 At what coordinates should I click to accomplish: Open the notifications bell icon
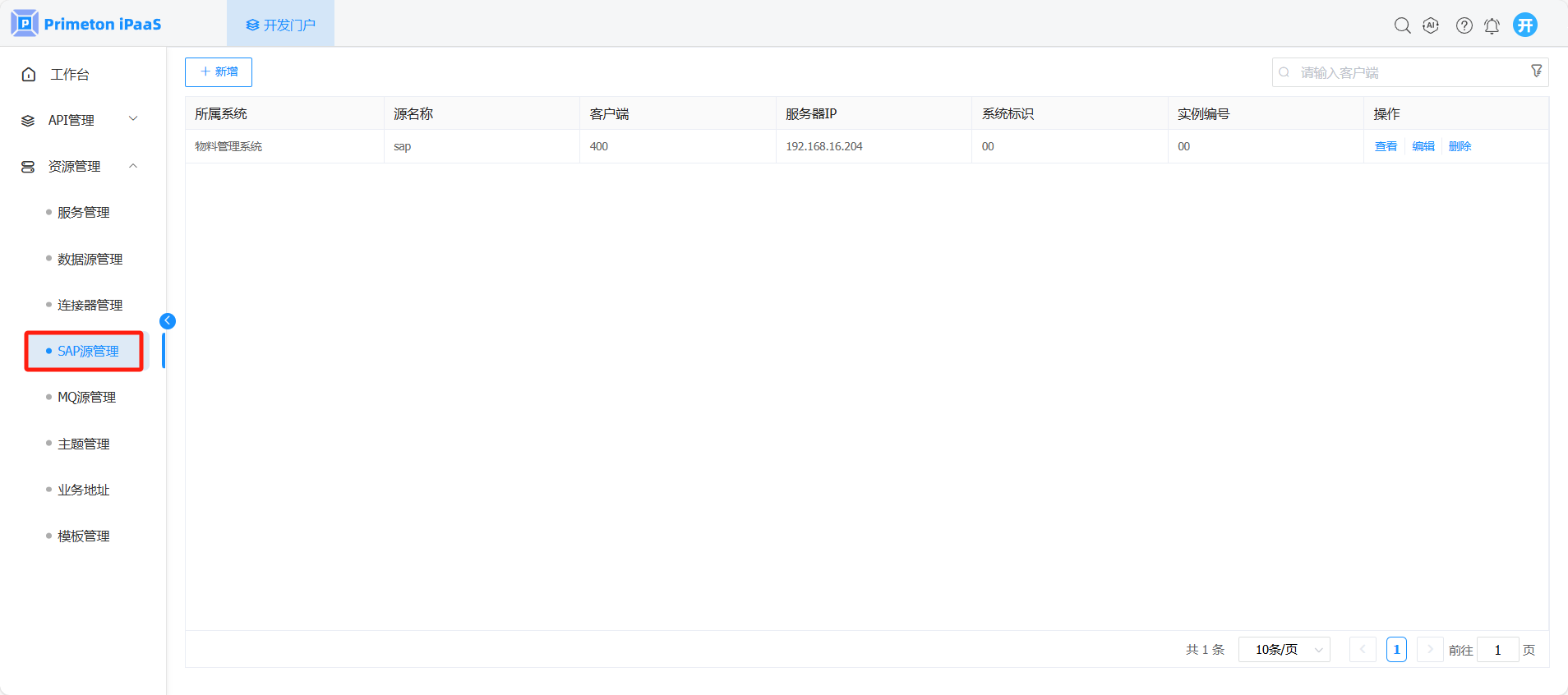[1492, 25]
